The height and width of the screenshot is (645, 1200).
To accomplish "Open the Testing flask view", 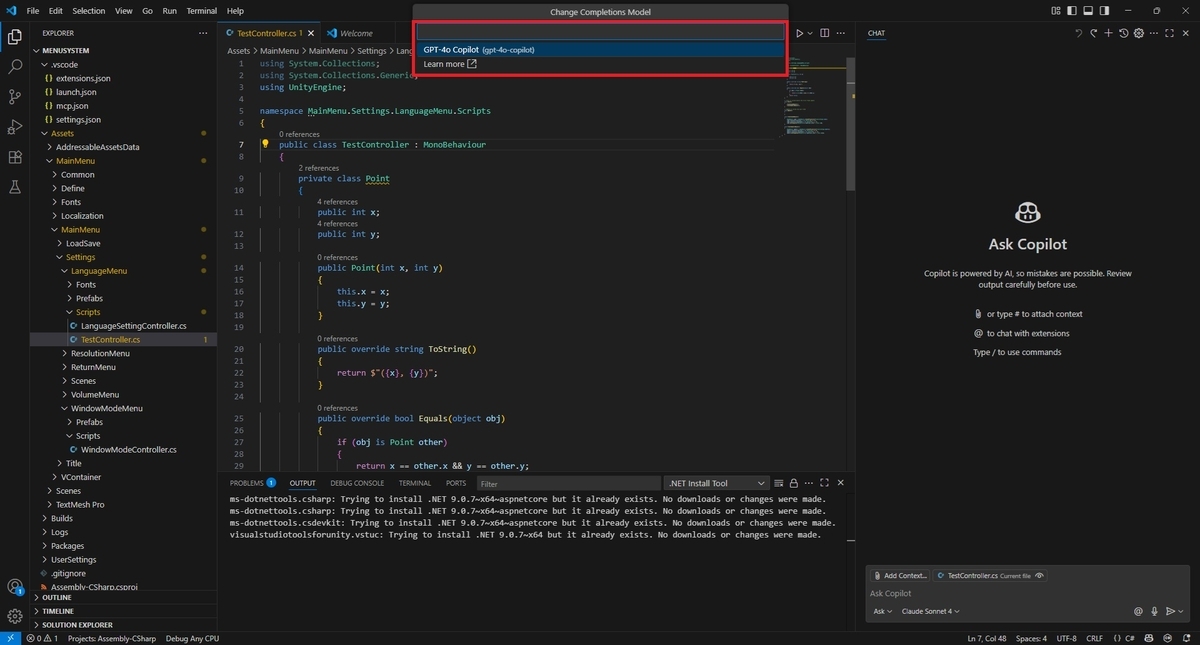I will point(15,187).
